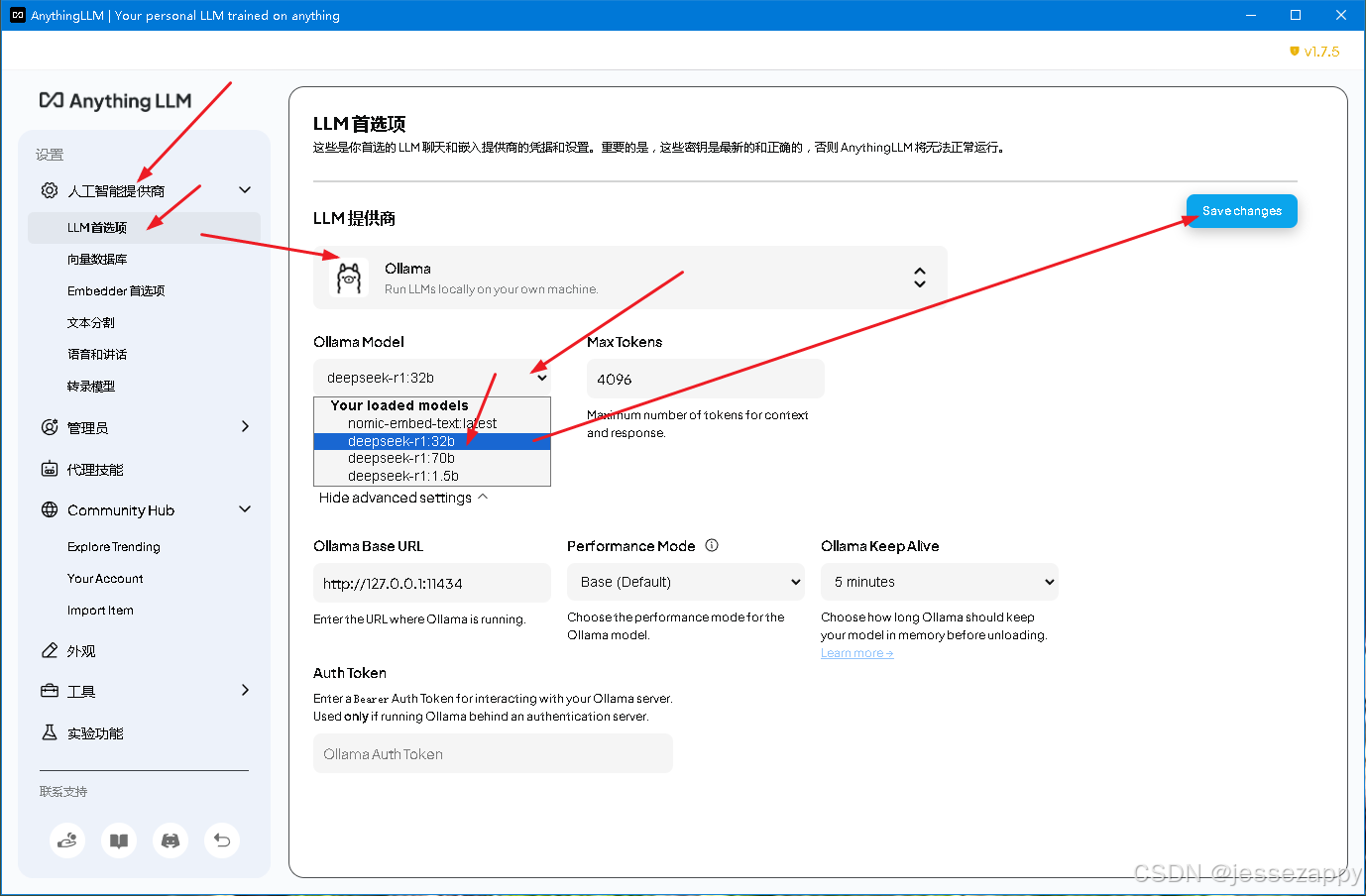Minimize the AnythingLLM window

point(1251,15)
